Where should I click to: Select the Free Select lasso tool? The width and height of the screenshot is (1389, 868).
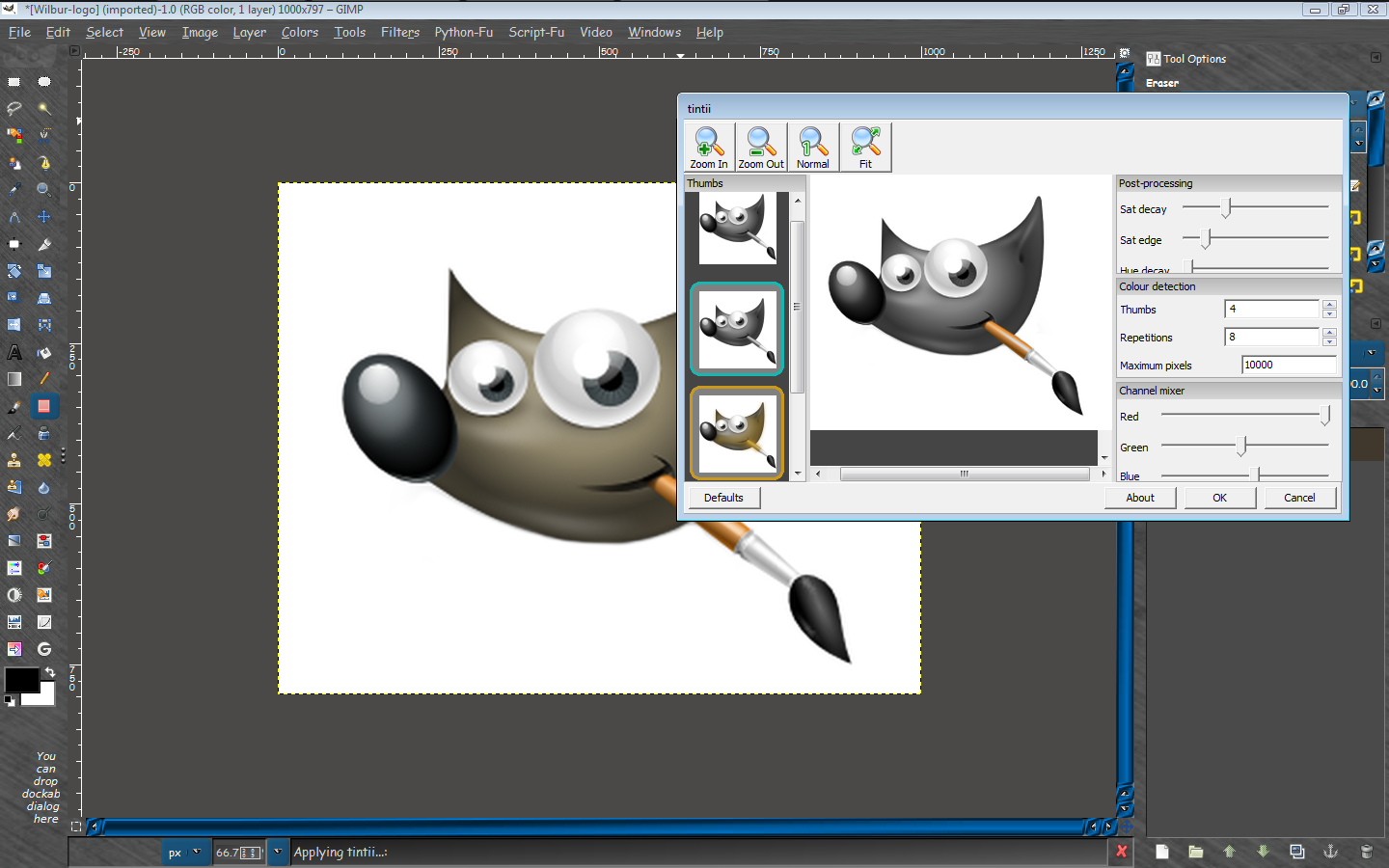[14, 109]
